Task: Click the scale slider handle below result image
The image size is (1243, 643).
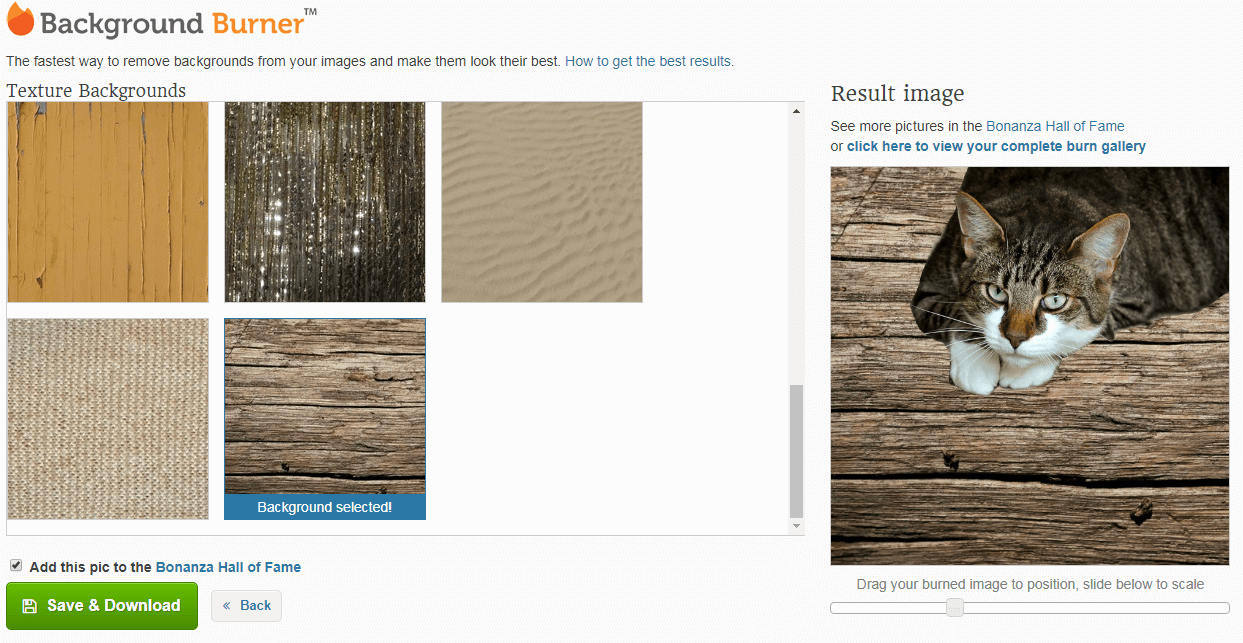Action: [x=955, y=607]
